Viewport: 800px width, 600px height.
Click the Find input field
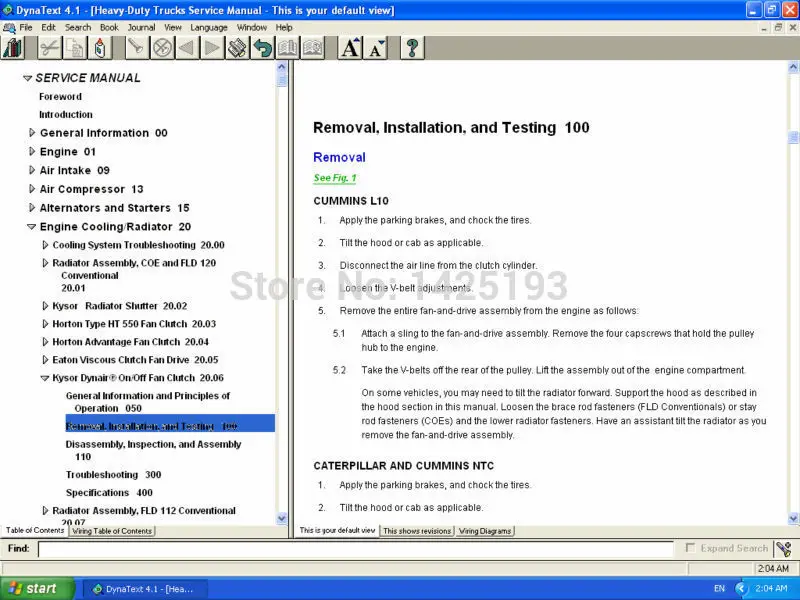(x=356, y=549)
